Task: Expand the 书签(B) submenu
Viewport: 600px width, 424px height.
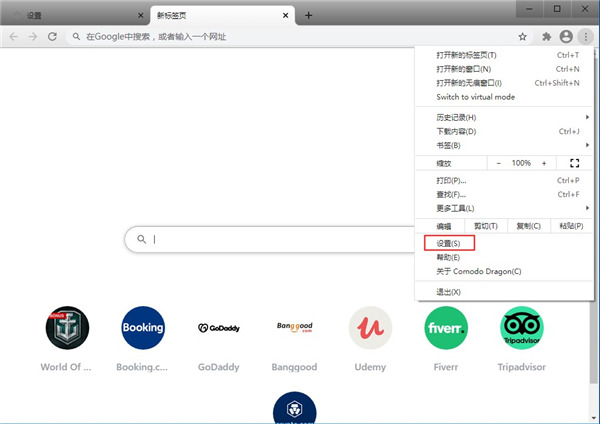Action: pos(500,145)
